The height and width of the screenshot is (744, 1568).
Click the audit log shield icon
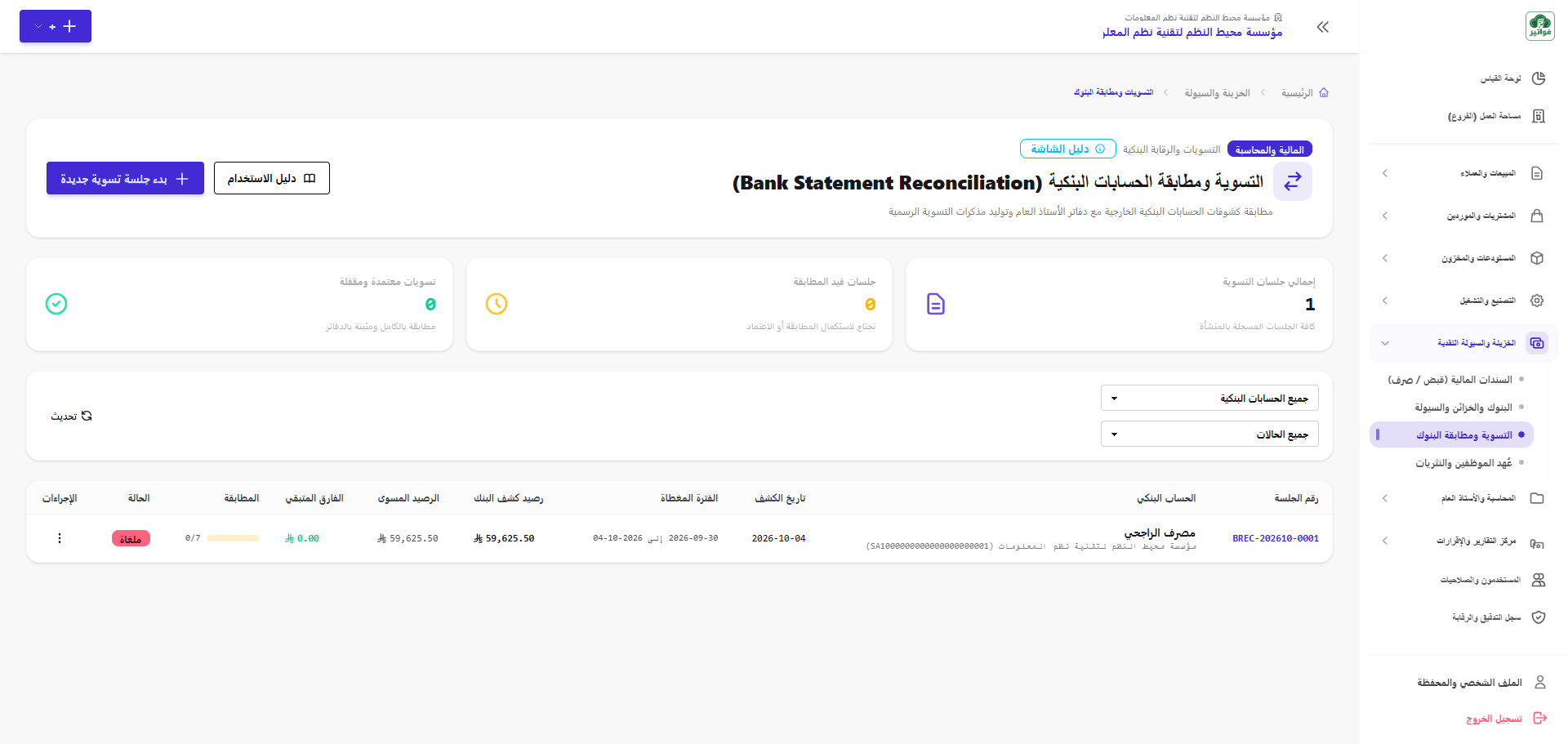click(1539, 617)
